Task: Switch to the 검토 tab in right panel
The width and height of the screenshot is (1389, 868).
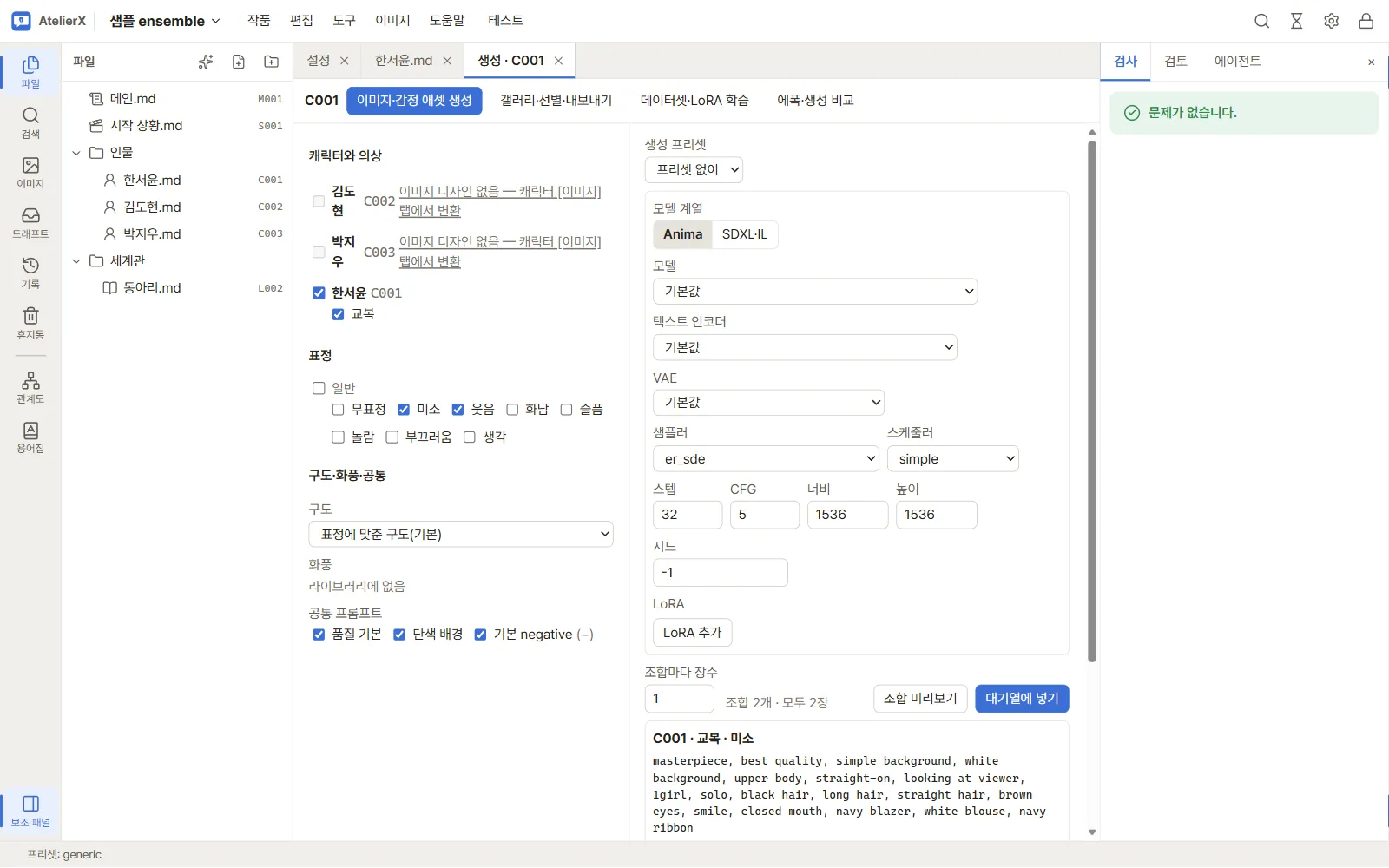Action: (1175, 62)
